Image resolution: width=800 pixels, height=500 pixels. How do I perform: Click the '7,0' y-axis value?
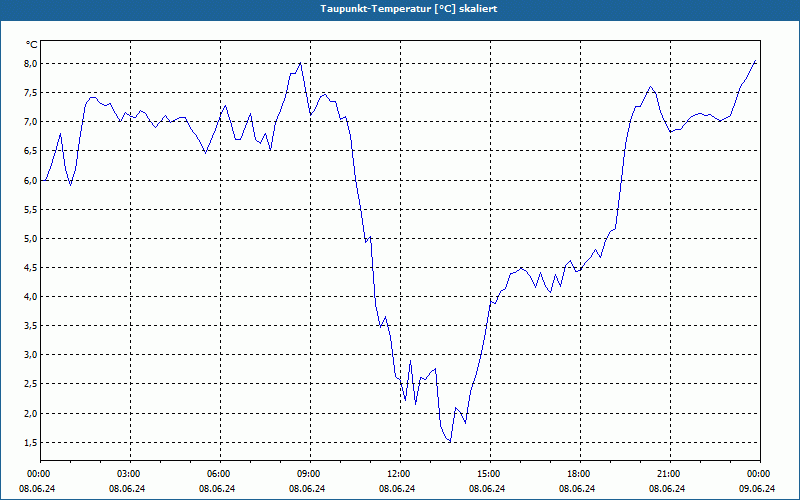[31, 122]
